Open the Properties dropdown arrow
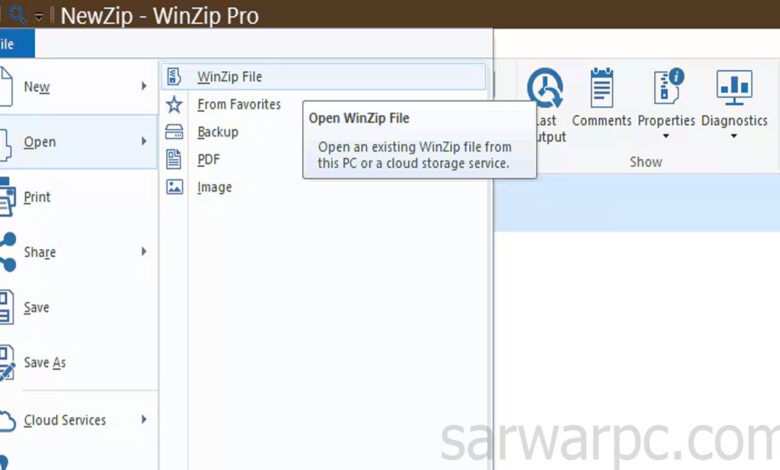This screenshot has width=780, height=470. tap(666, 136)
